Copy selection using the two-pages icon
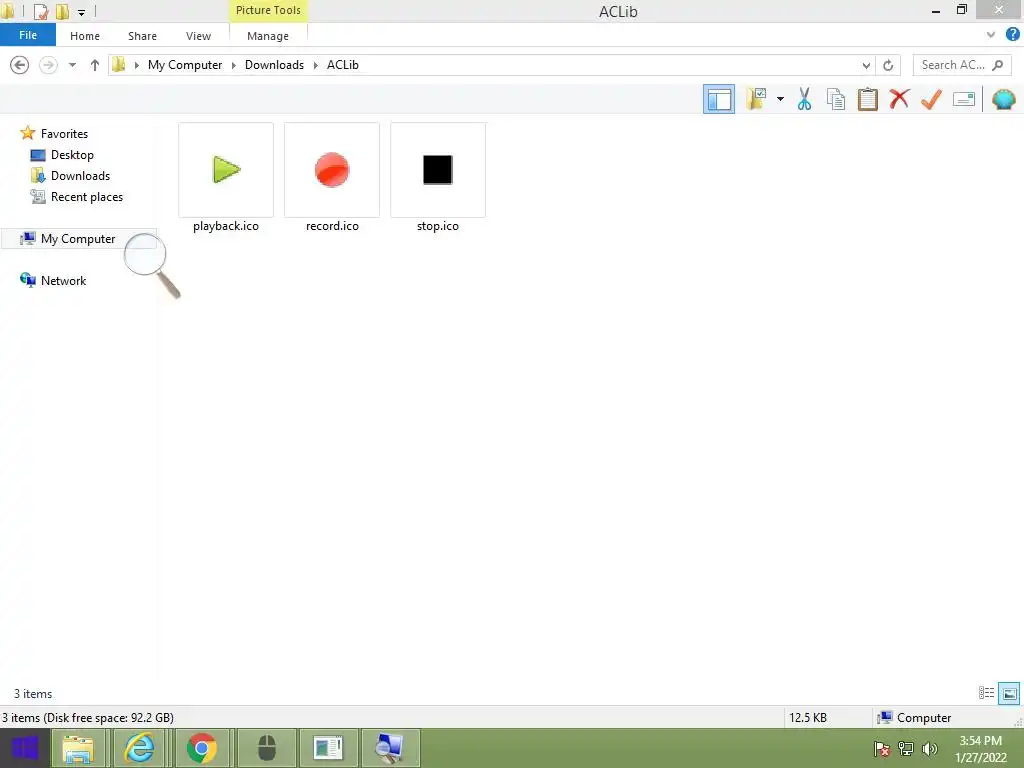 click(835, 99)
